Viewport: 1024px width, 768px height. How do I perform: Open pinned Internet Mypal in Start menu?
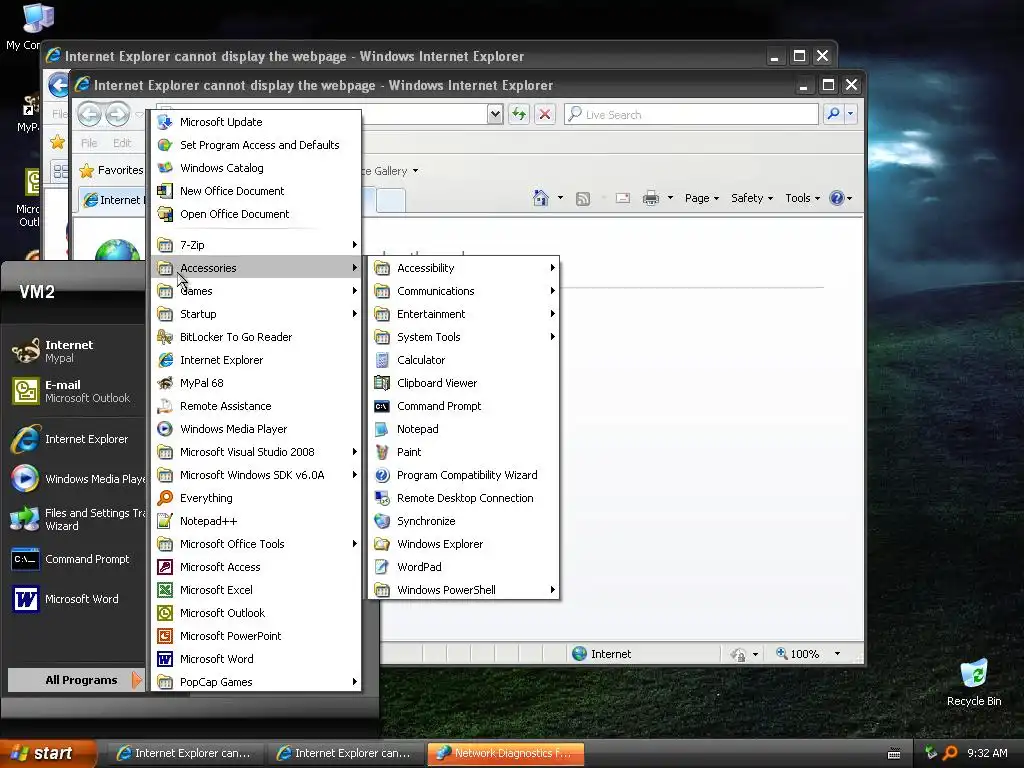pyautogui.click(x=75, y=351)
